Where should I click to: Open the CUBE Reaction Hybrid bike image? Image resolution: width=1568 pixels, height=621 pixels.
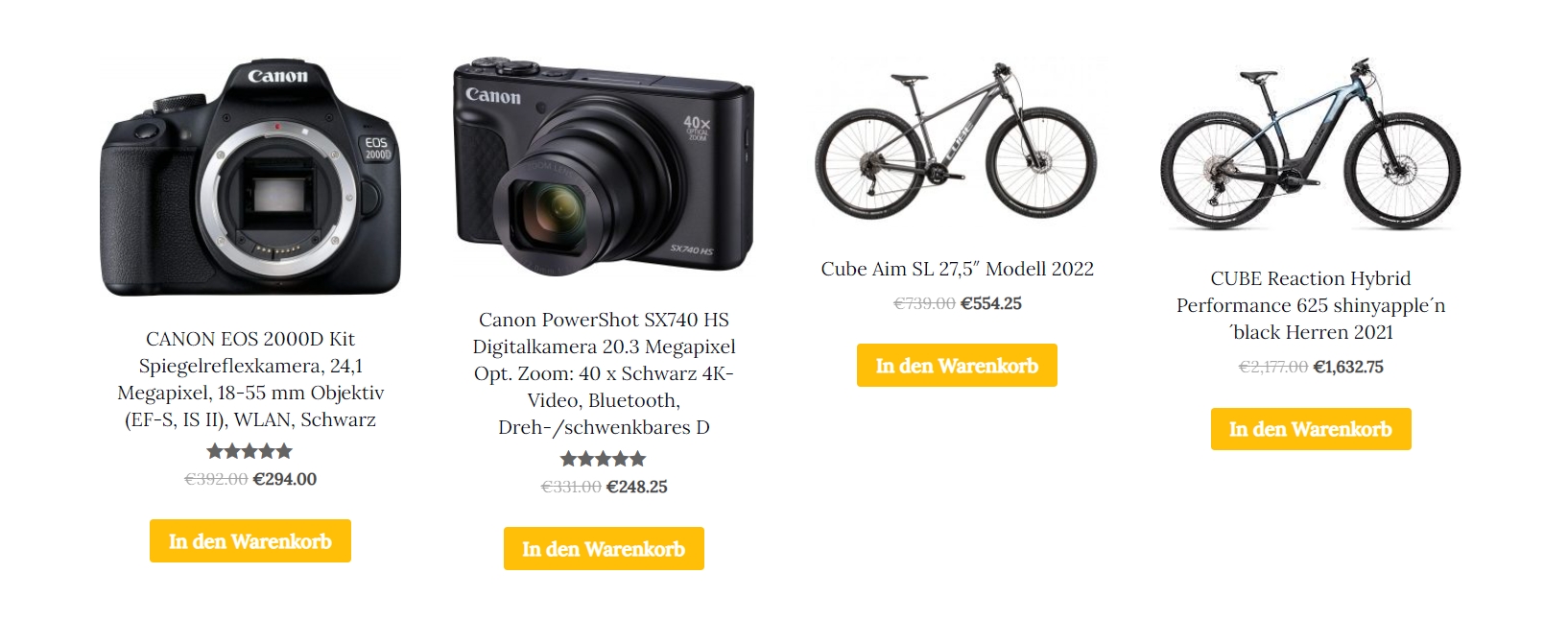(x=1311, y=144)
